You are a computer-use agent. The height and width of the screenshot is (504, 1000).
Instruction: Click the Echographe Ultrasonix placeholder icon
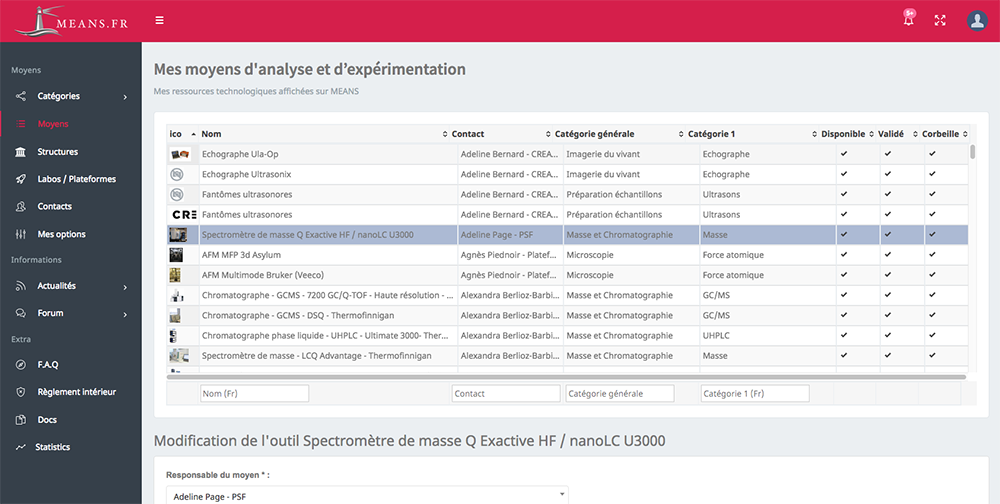(177, 174)
